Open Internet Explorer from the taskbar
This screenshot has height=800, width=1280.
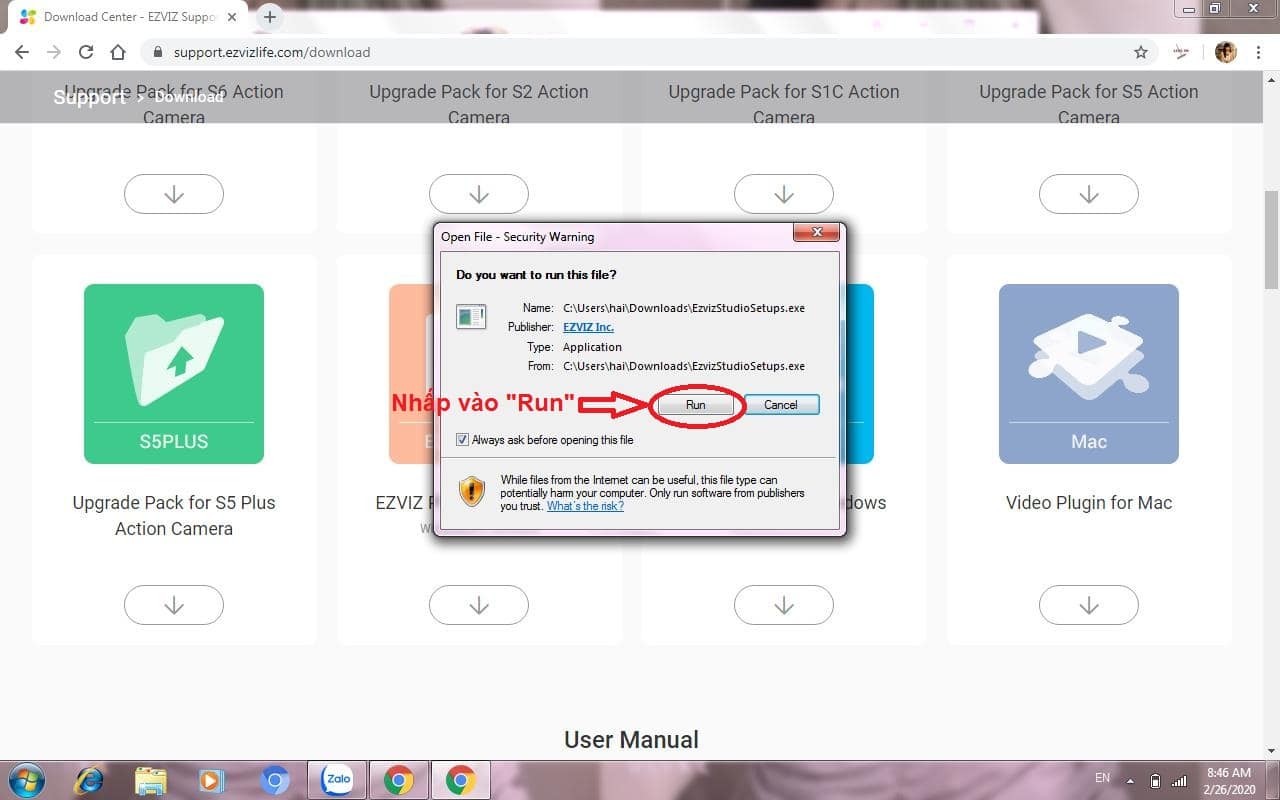pyautogui.click(x=89, y=780)
